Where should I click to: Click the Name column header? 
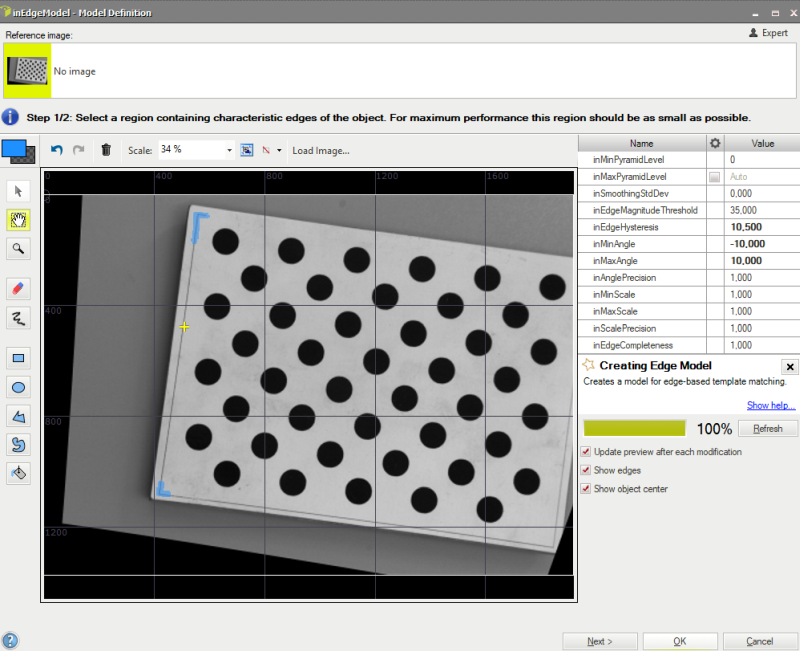[x=642, y=143]
